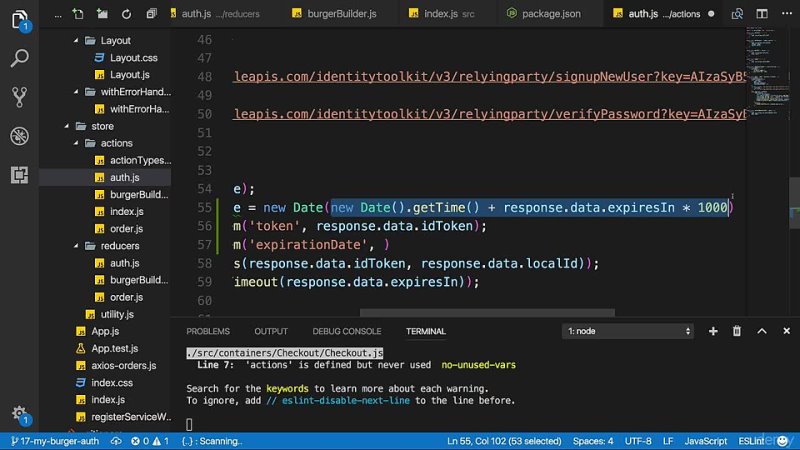Click the code minimap overview
The image size is (800, 450).
coord(767,71)
